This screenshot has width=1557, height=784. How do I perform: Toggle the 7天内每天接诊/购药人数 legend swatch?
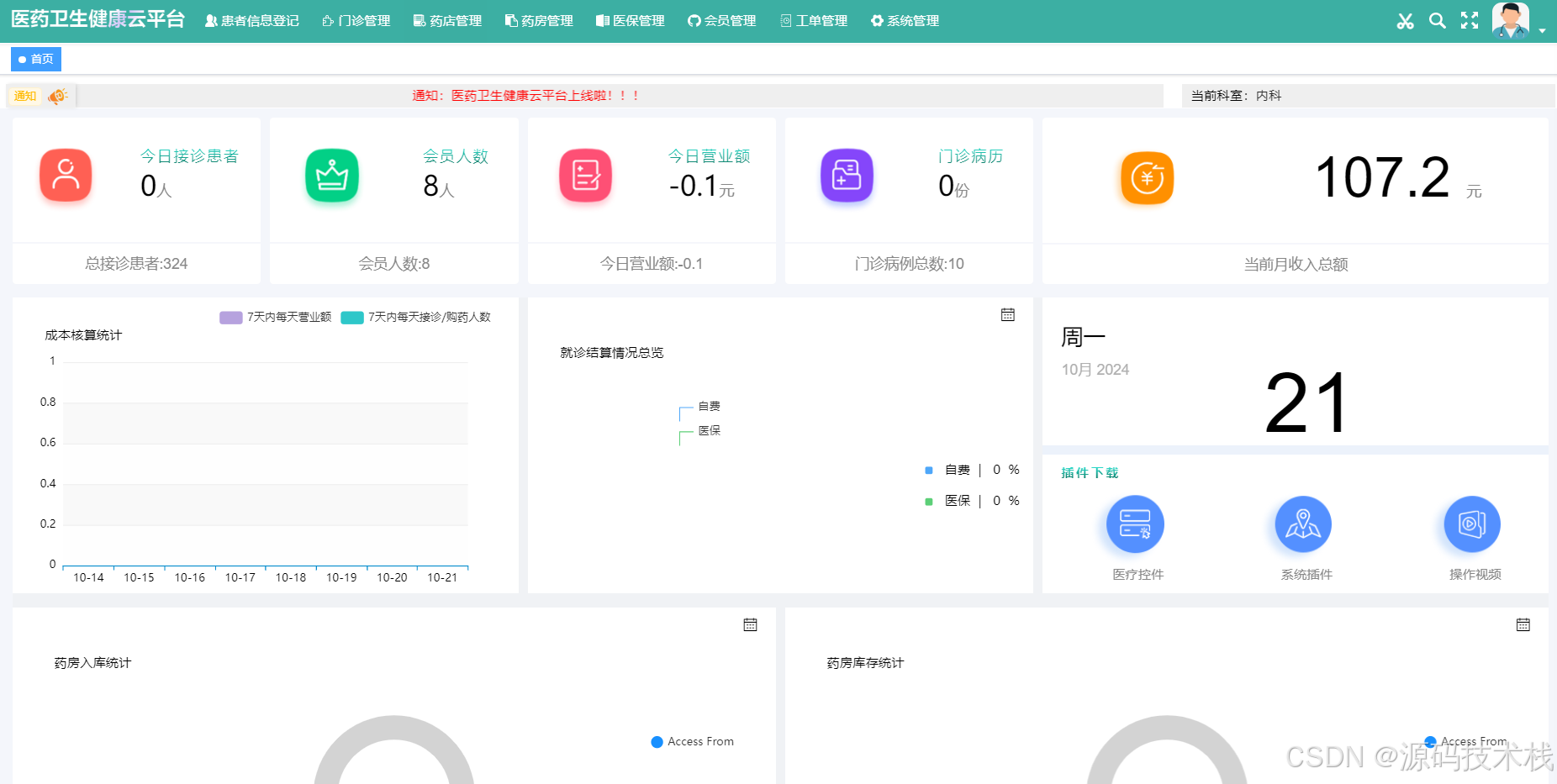point(352,317)
